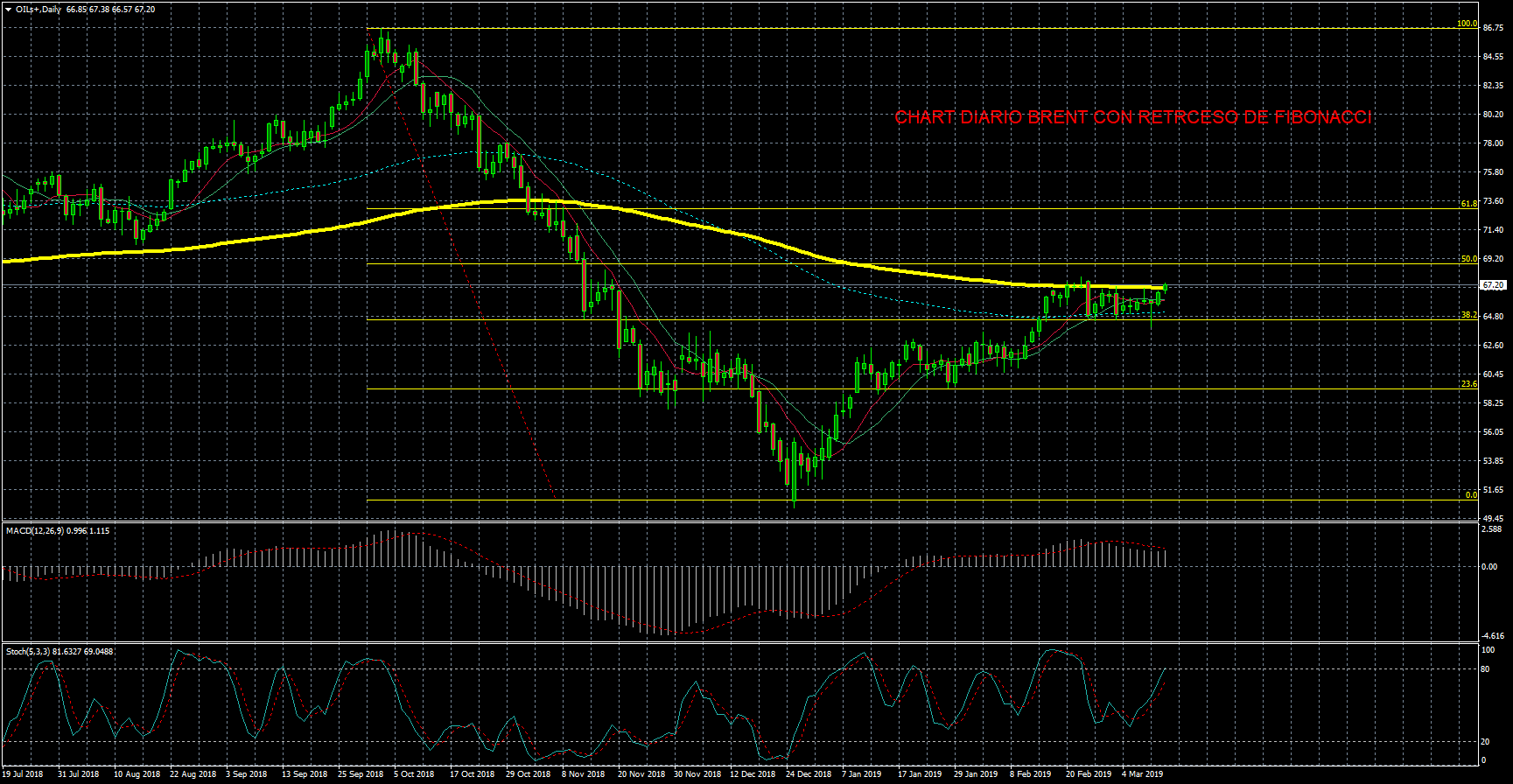
Task: Click the OHLC values in the chart header
Action: pyautogui.click(x=110, y=10)
